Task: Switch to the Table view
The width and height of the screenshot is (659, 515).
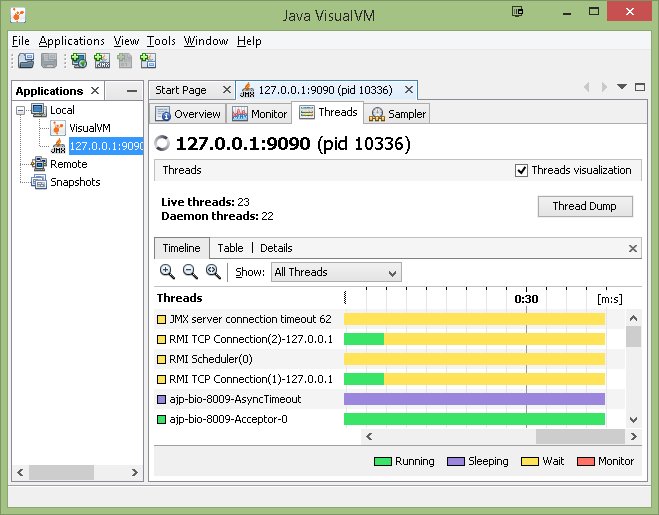Action: [x=230, y=248]
